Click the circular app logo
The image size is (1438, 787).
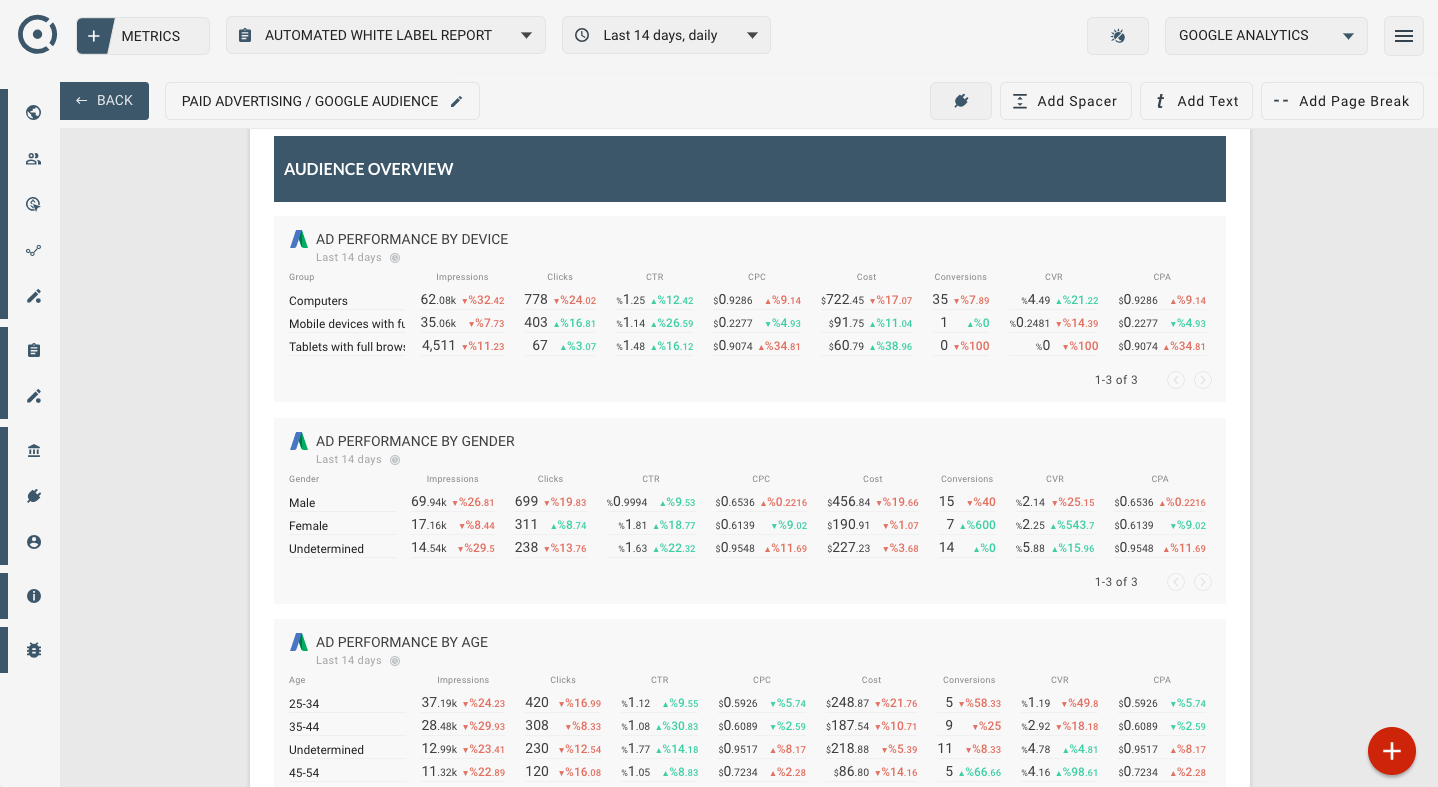pos(37,35)
